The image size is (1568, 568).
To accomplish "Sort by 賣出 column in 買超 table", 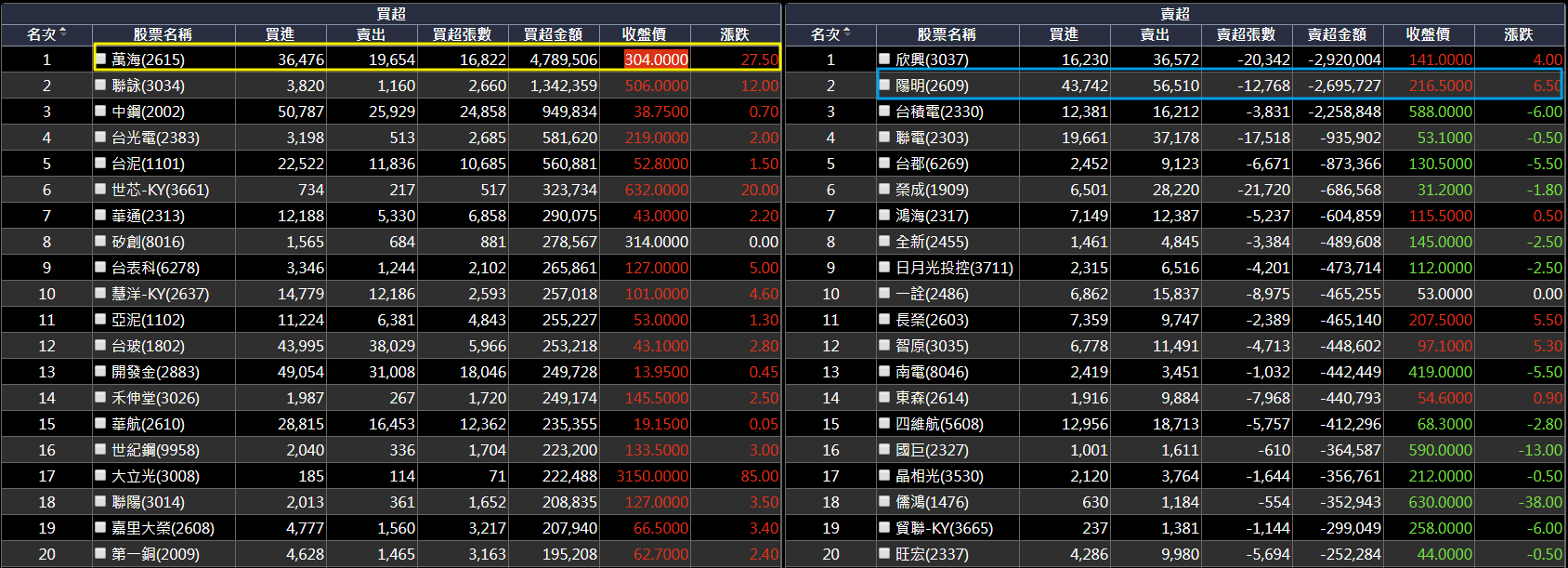I will click(372, 34).
